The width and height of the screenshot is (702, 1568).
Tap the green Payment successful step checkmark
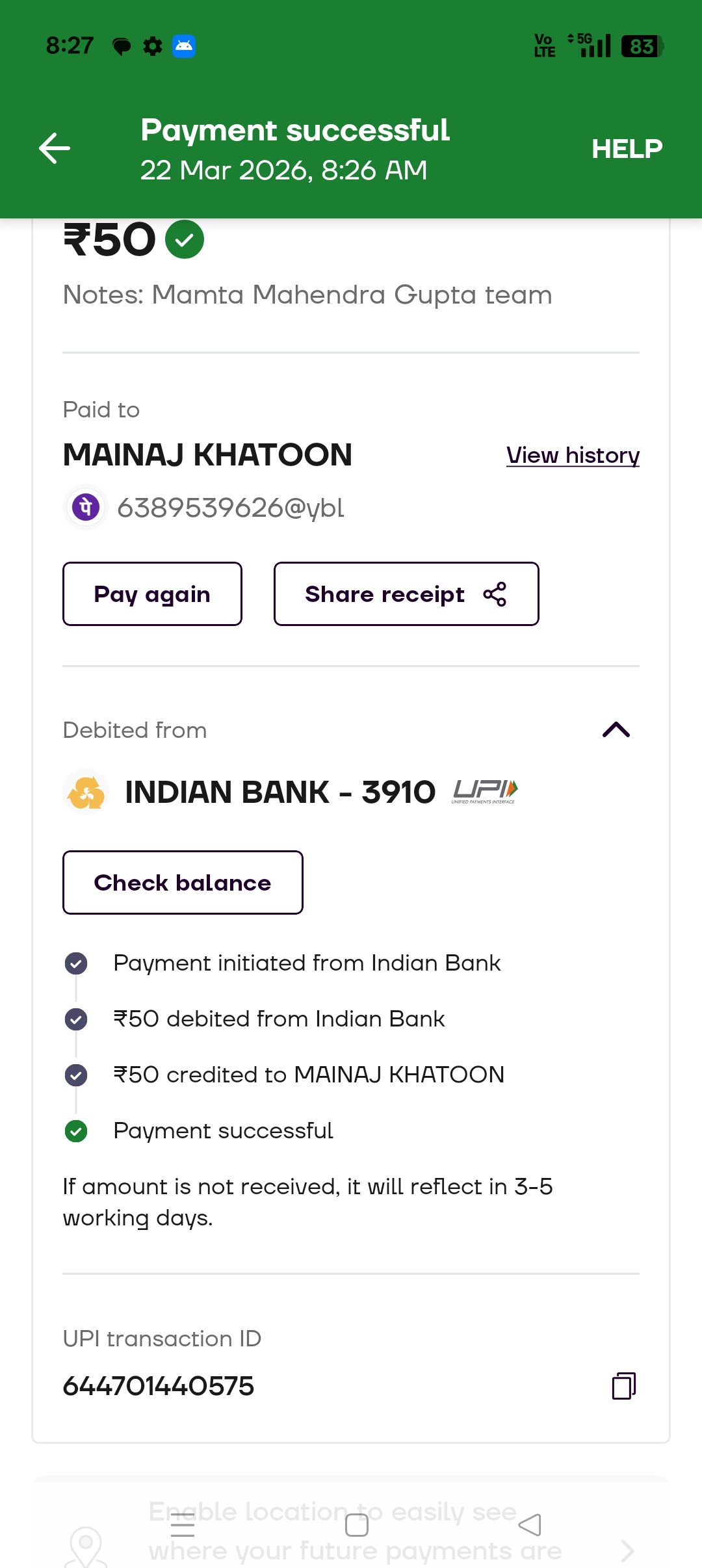click(76, 1131)
